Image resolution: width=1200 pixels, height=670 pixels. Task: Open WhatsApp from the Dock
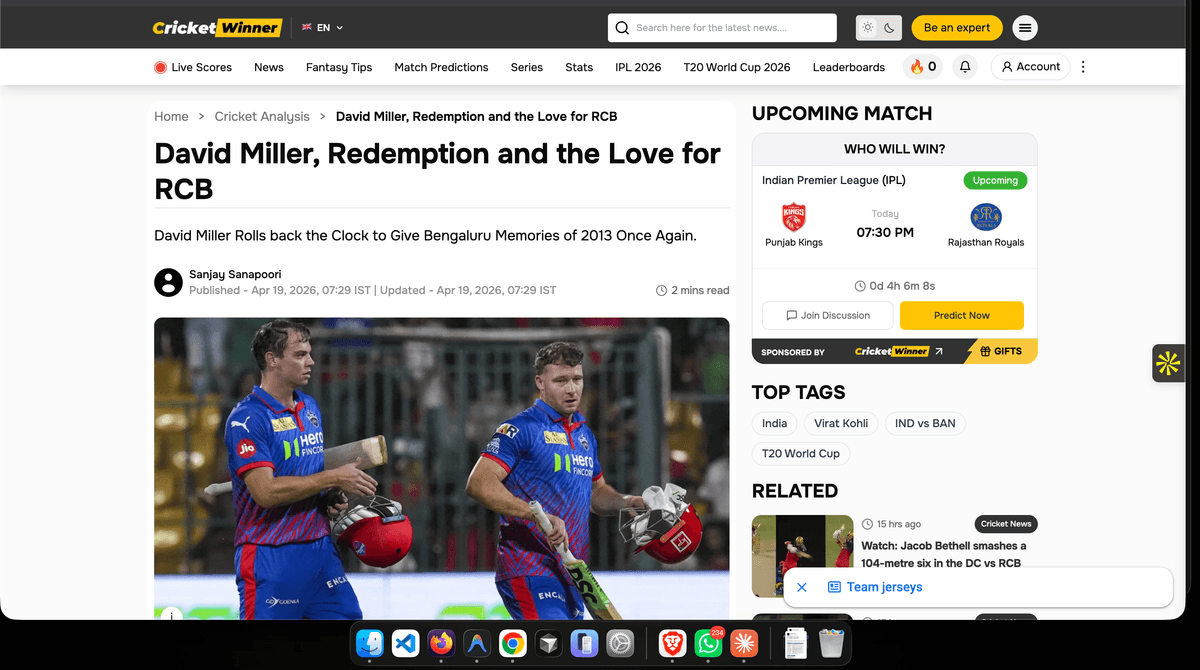pyautogui.click(x=709, y=643)
